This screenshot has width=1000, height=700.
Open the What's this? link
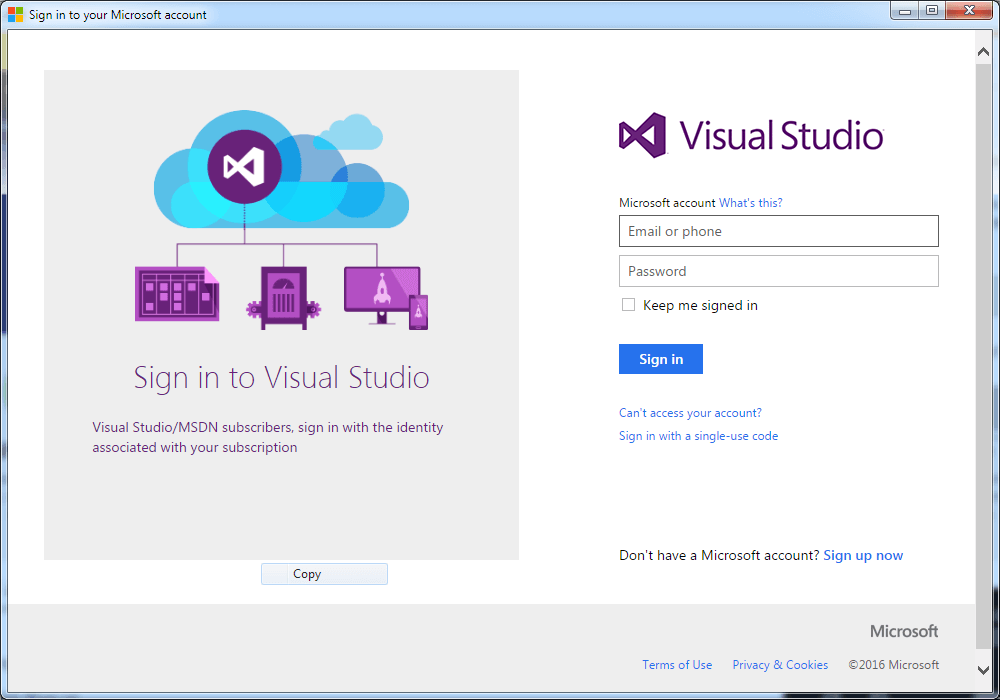[751, 203]
